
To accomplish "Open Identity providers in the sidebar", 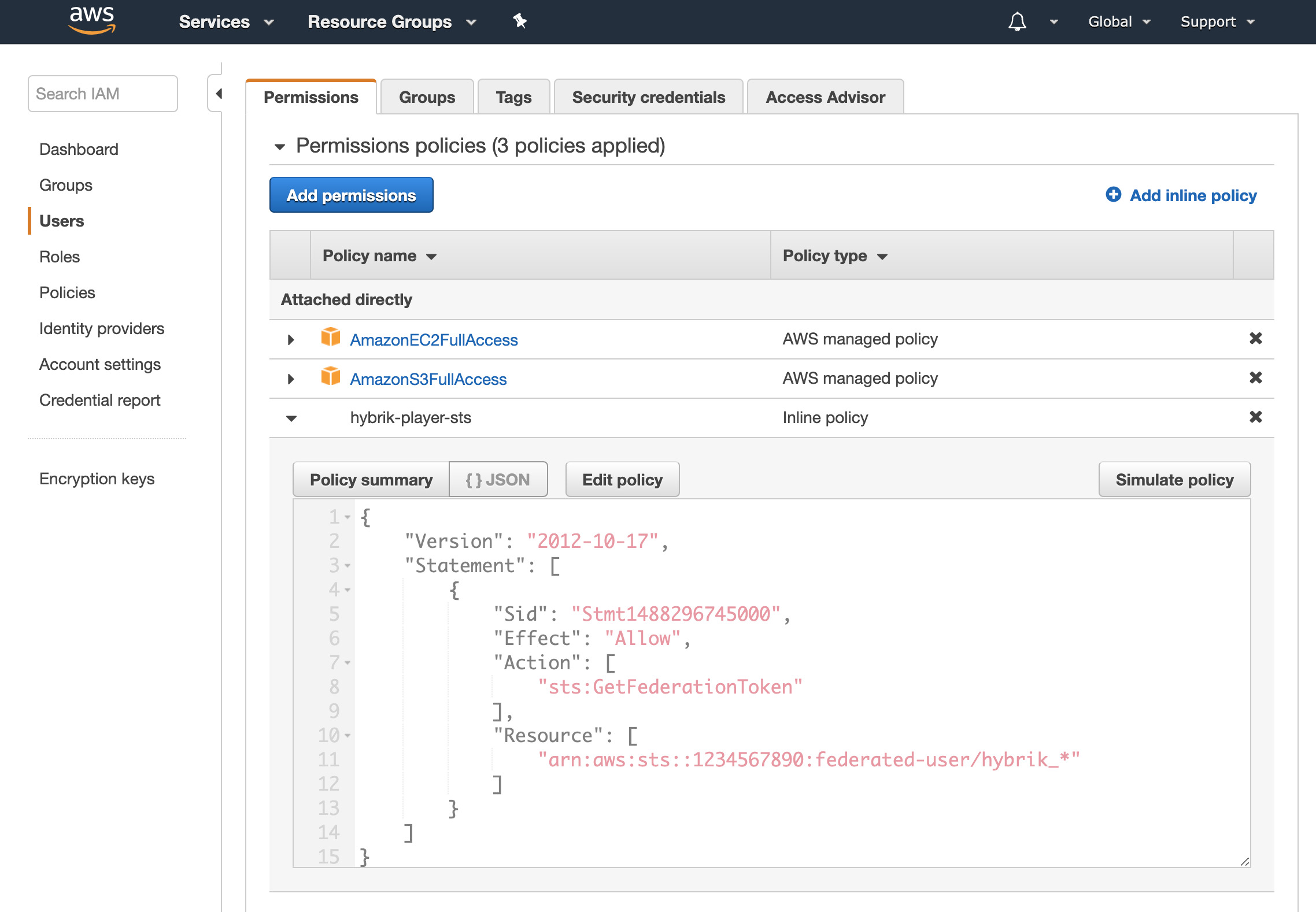I will click(102, 328).
